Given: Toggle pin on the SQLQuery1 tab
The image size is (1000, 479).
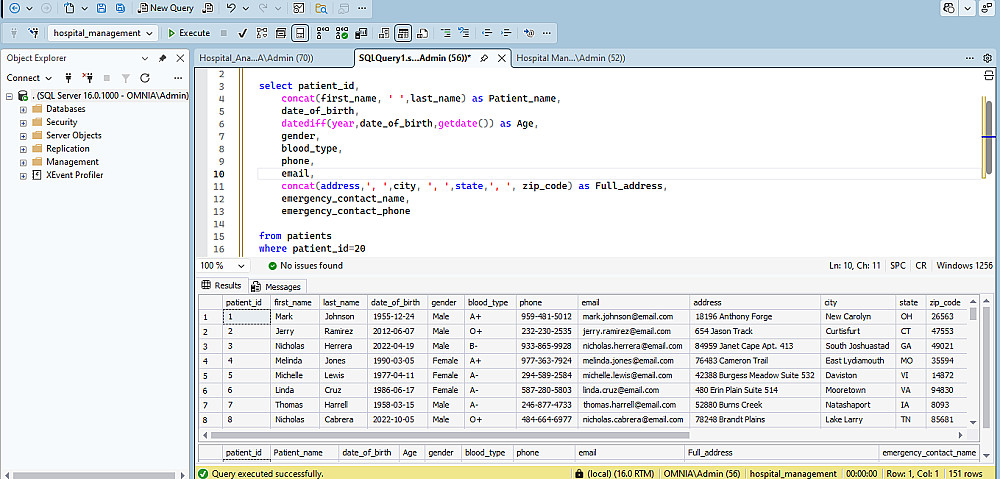Looking at the screenshot, I should point(484,58).
